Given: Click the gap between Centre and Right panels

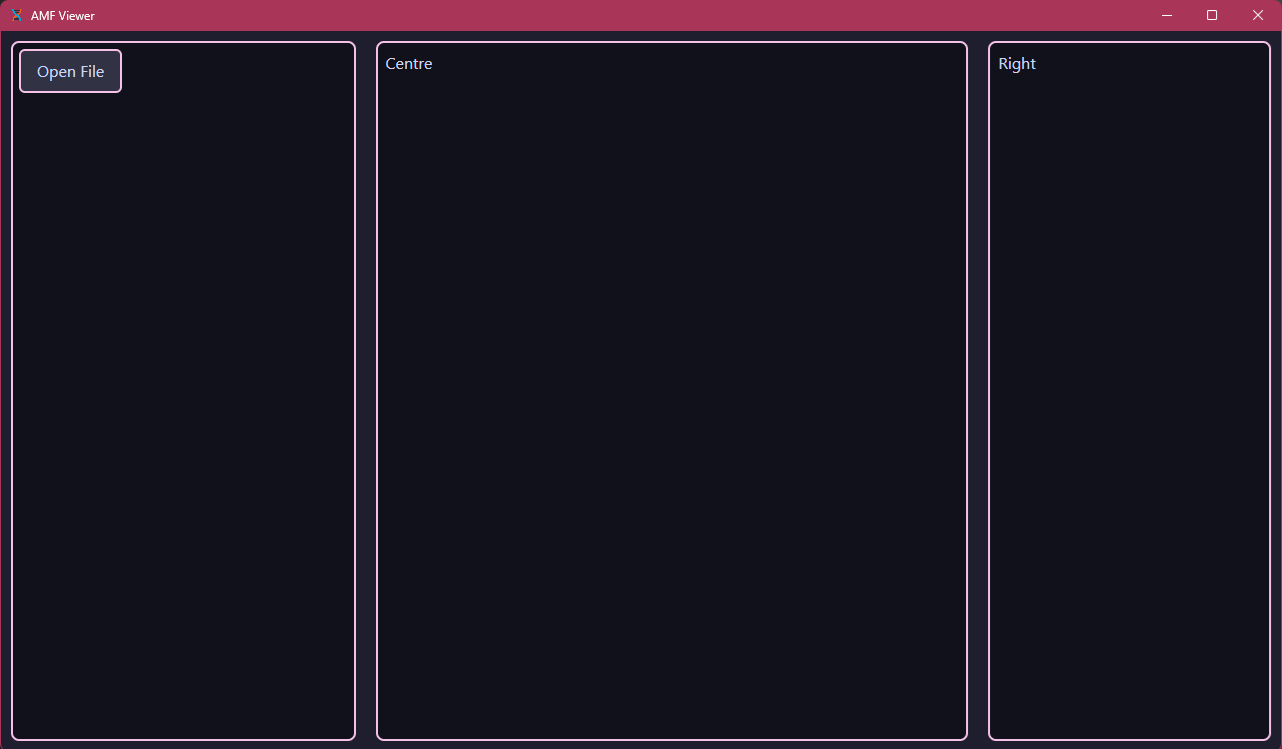Looking at the screenshot, I should (x=978, y=390).
